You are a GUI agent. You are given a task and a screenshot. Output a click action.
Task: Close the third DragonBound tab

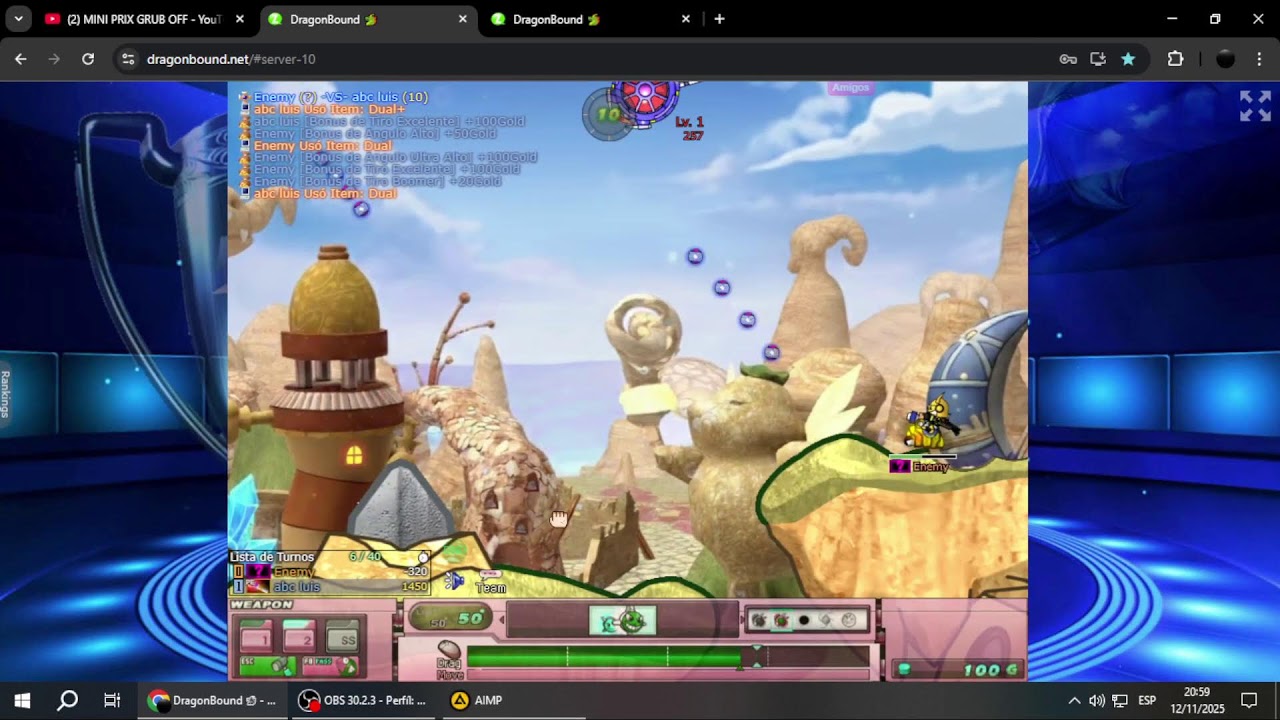pos(686,19)
